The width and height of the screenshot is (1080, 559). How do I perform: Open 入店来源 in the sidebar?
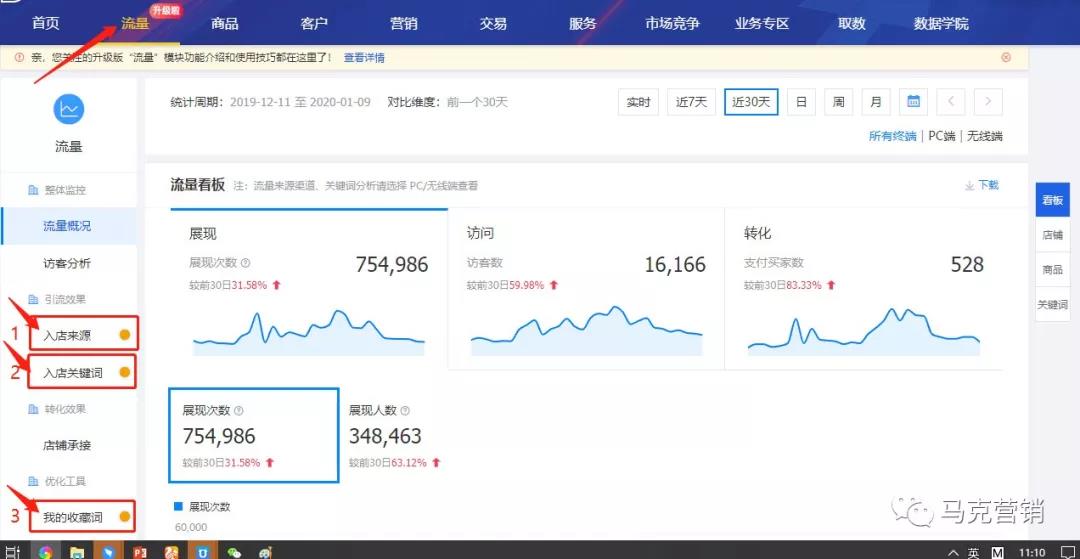[67, 336]
